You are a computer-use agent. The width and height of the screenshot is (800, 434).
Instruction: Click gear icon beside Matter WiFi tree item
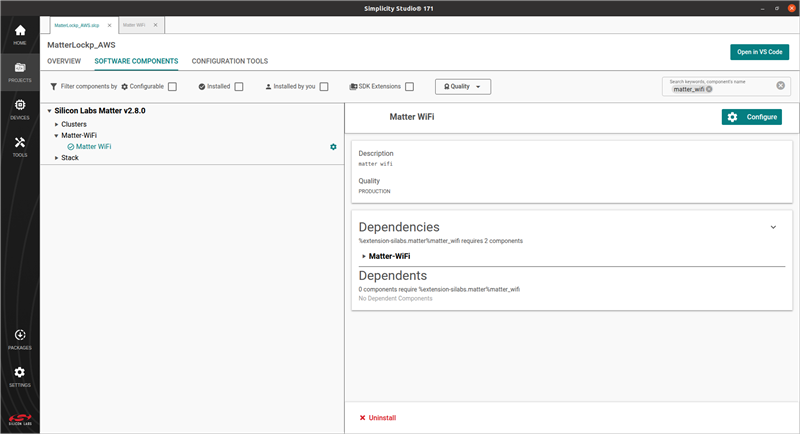[x=333, y=147]
